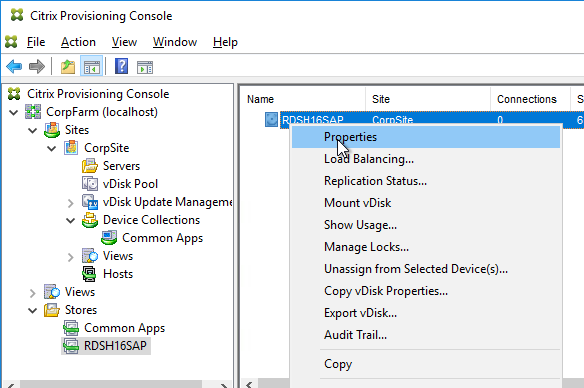The image size is (584, 388).
Task: Choose Load Balancing... from context menu
Action: click(x=426, y=159)
